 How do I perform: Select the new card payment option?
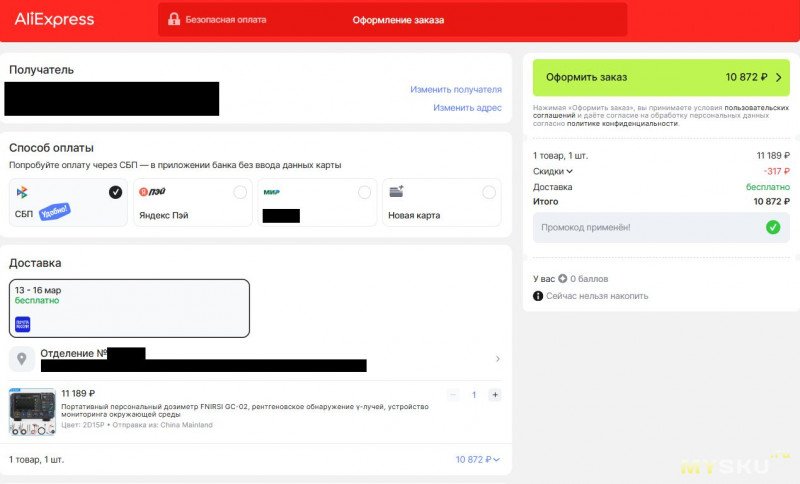[440, 202]
